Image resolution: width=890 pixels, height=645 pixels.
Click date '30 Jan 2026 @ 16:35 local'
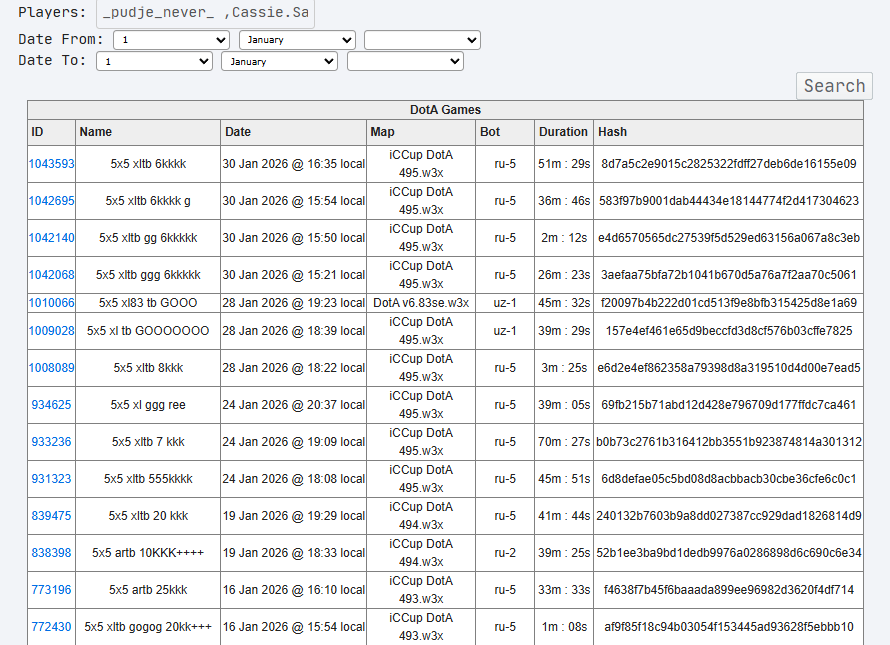pyautogui.click(x=293, y=164)
